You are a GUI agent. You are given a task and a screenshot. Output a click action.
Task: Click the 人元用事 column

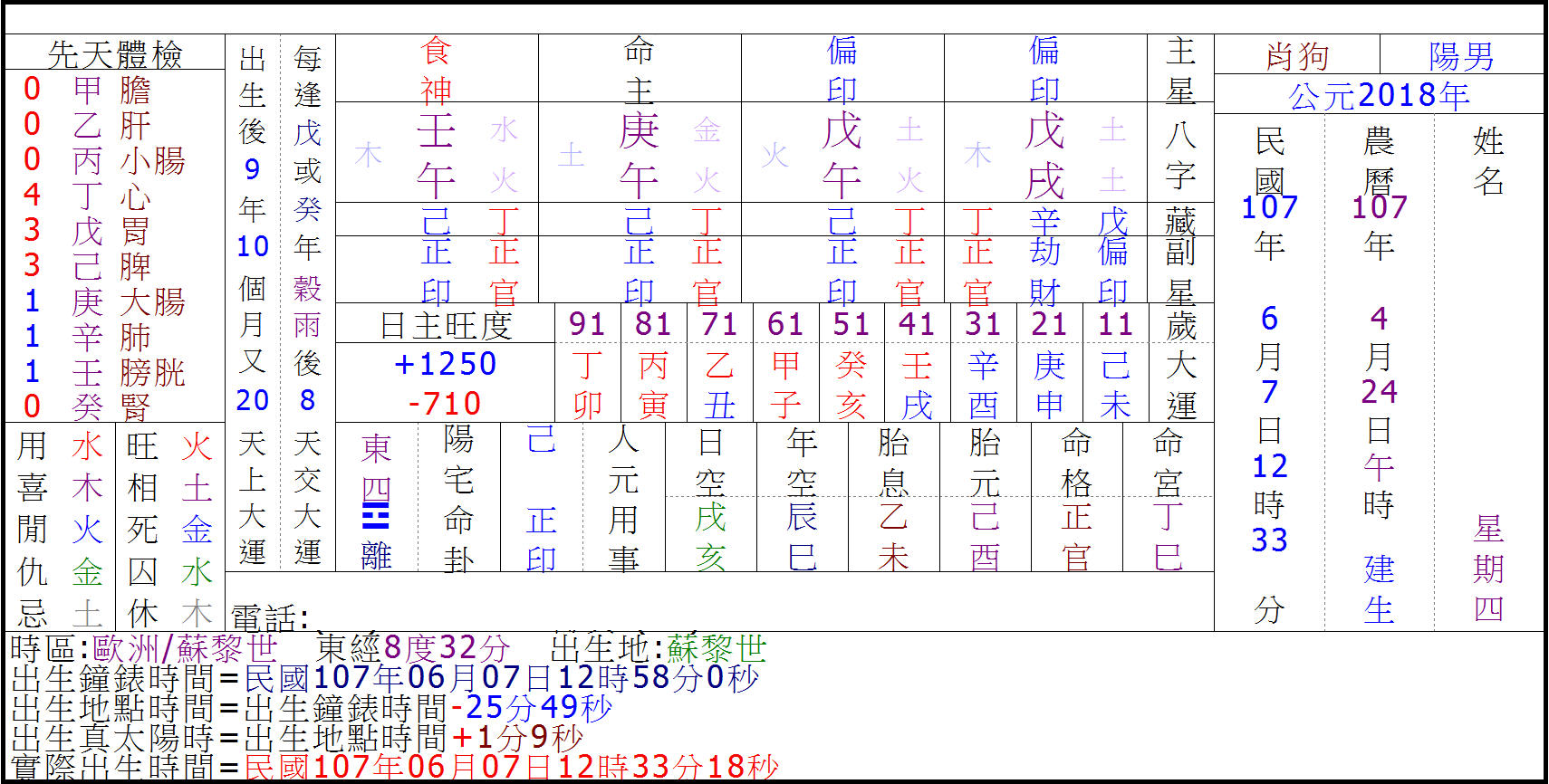(x=623, y=500)
